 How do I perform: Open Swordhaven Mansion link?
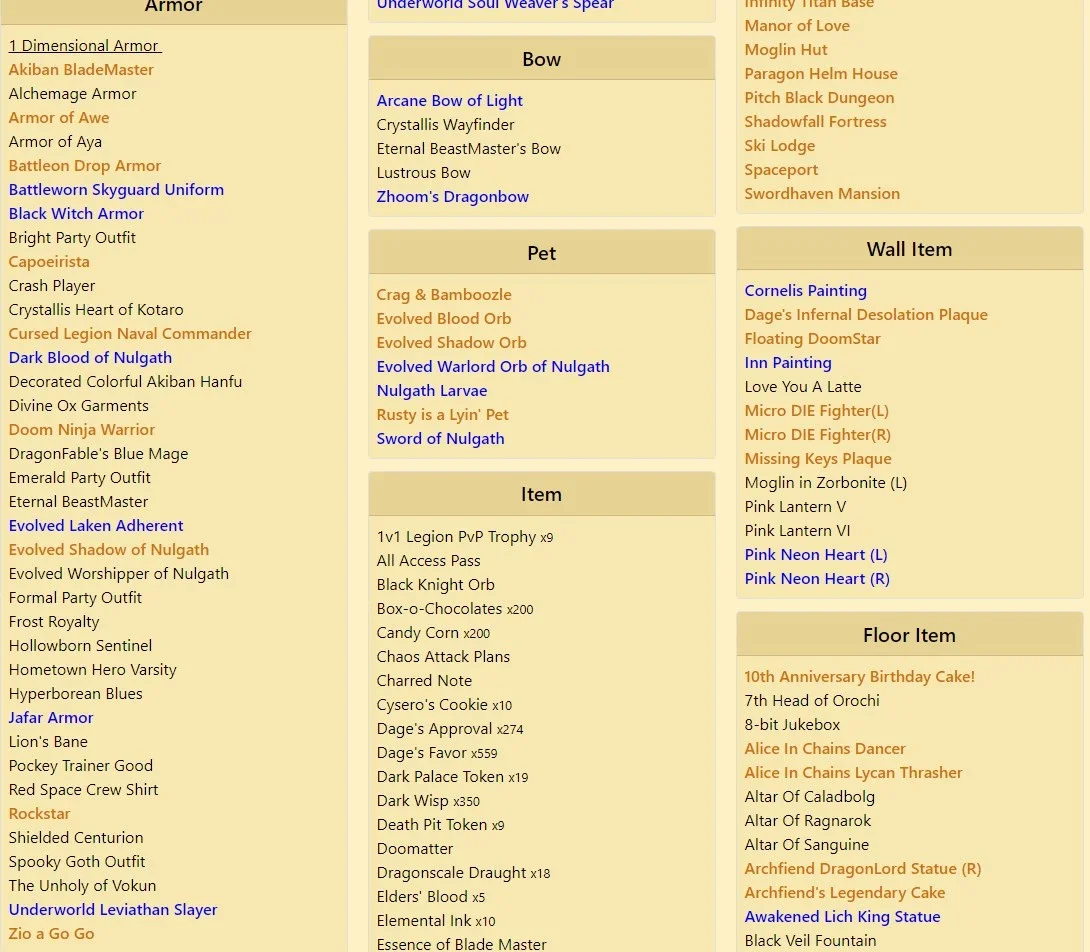pyautogui.click(x=822, y=194)
